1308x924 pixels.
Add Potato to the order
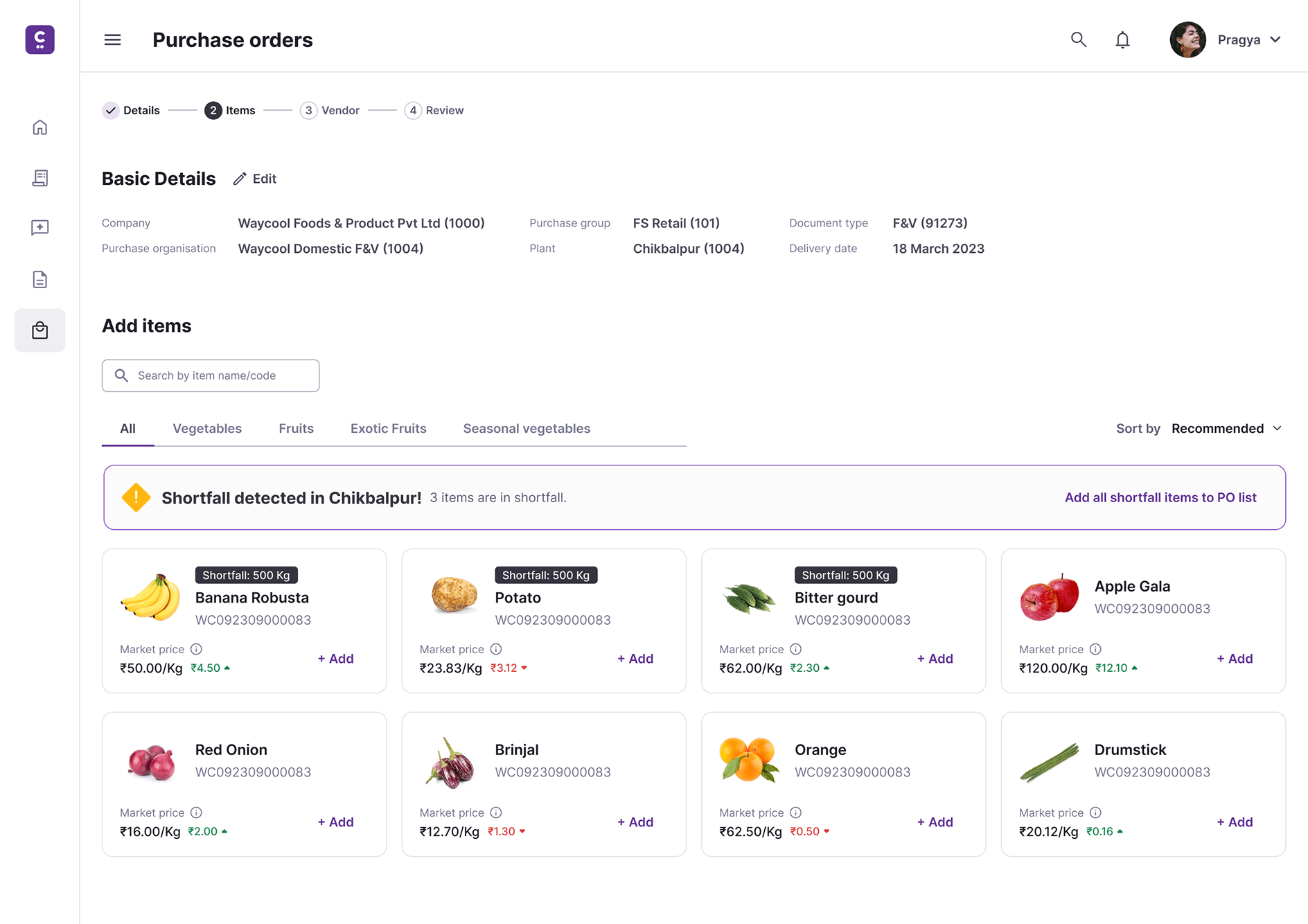point(635,659)
